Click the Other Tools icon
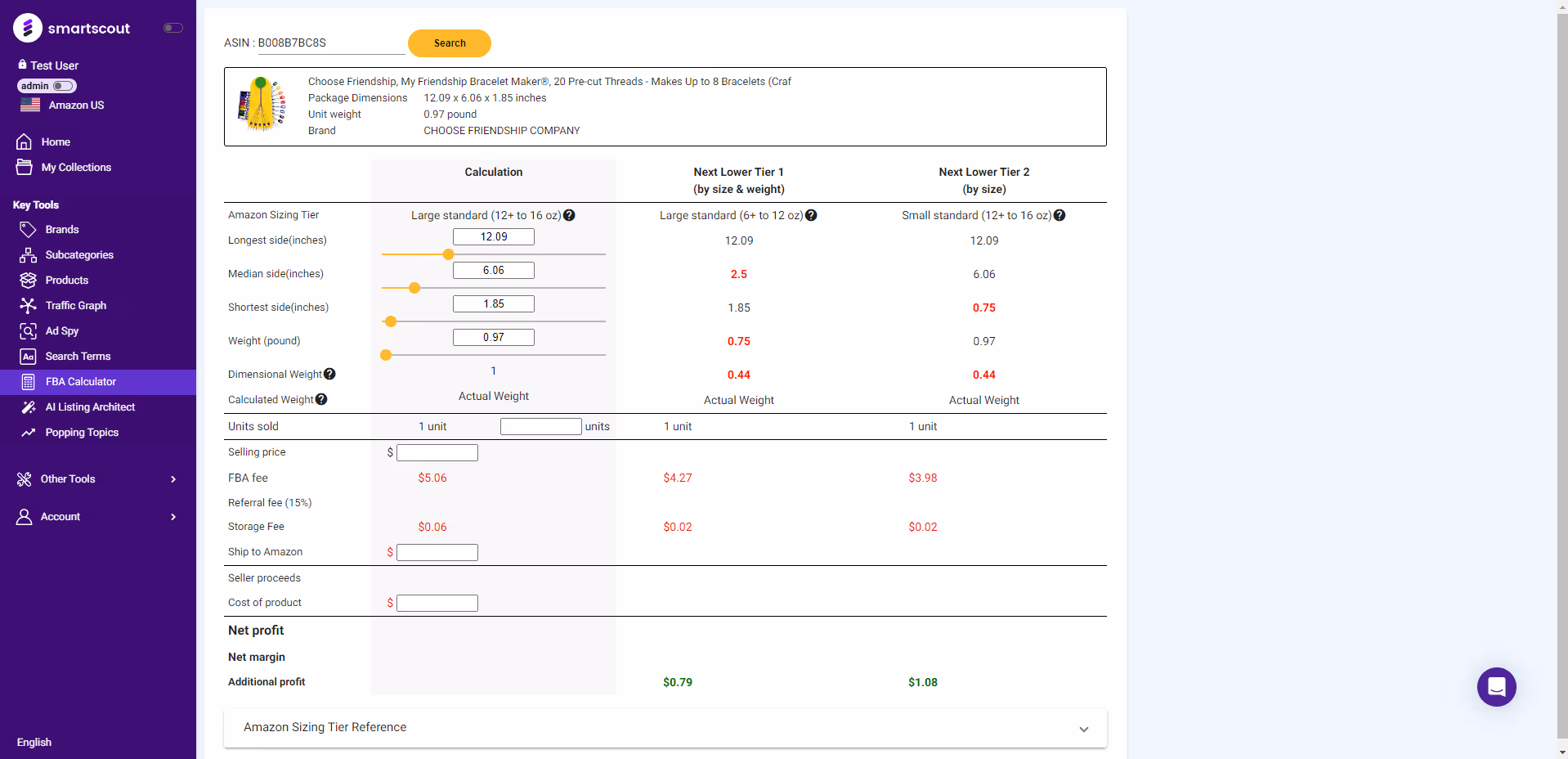Image resolution: width=1568 pixels, height=759 pixels. pyautogui.click(x=25, y=478)
